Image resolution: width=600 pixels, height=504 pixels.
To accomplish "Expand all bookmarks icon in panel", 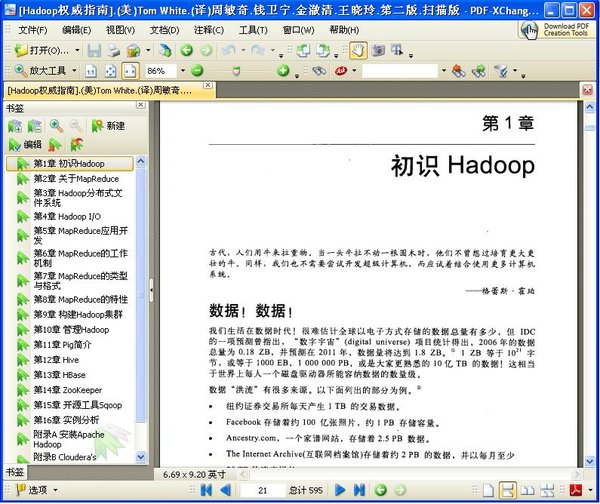I will coord(14,126).
